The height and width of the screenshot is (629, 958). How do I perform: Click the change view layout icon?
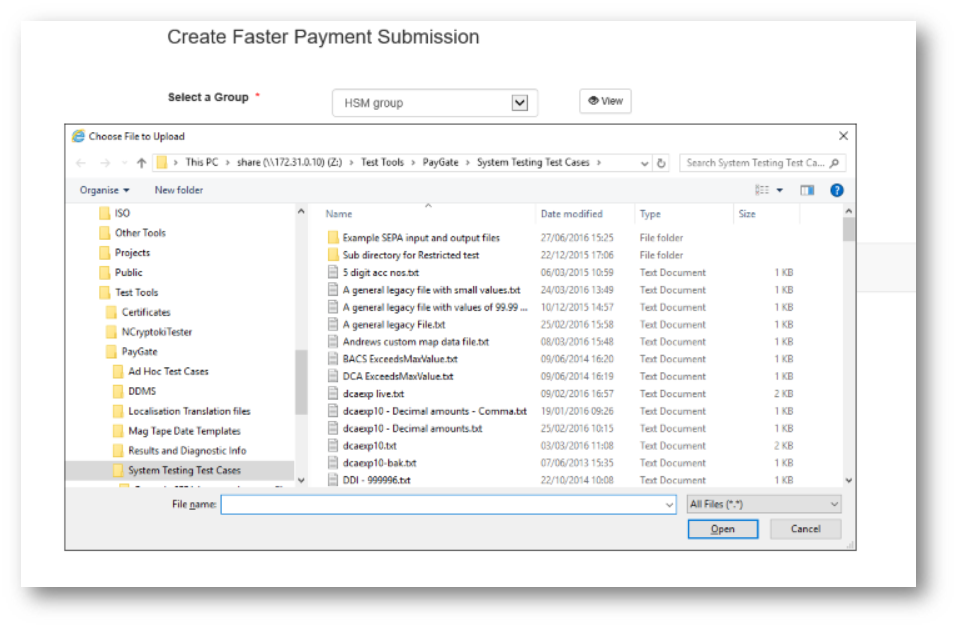coord(763,190)
